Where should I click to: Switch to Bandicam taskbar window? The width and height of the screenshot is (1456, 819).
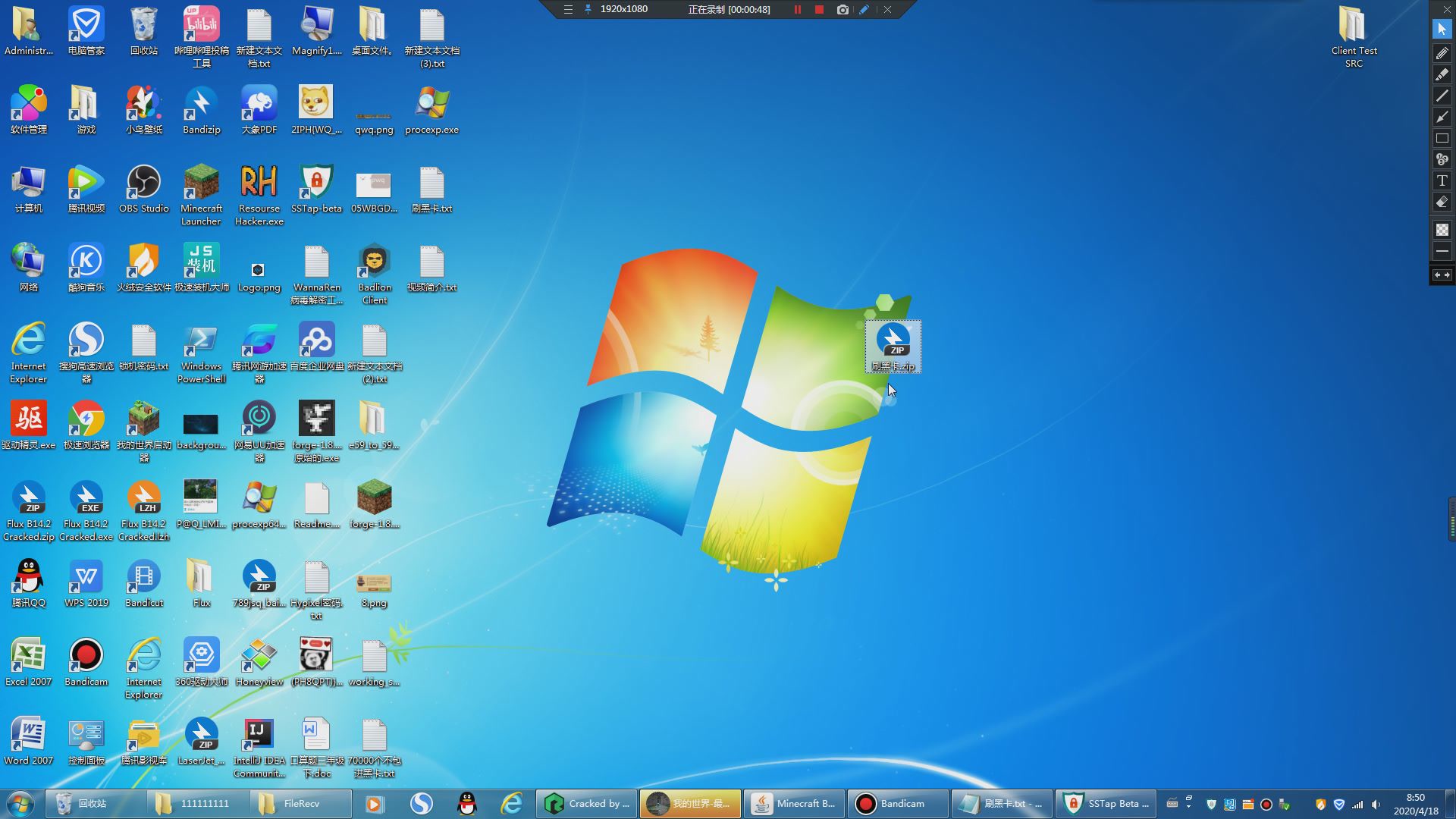click(897, 804)
